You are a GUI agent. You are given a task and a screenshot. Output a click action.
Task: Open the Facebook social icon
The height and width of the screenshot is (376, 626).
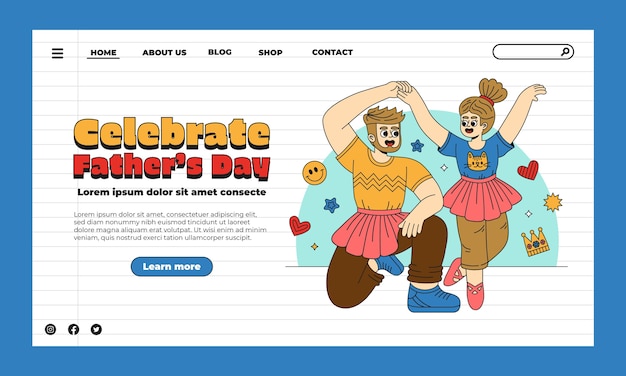73,329
